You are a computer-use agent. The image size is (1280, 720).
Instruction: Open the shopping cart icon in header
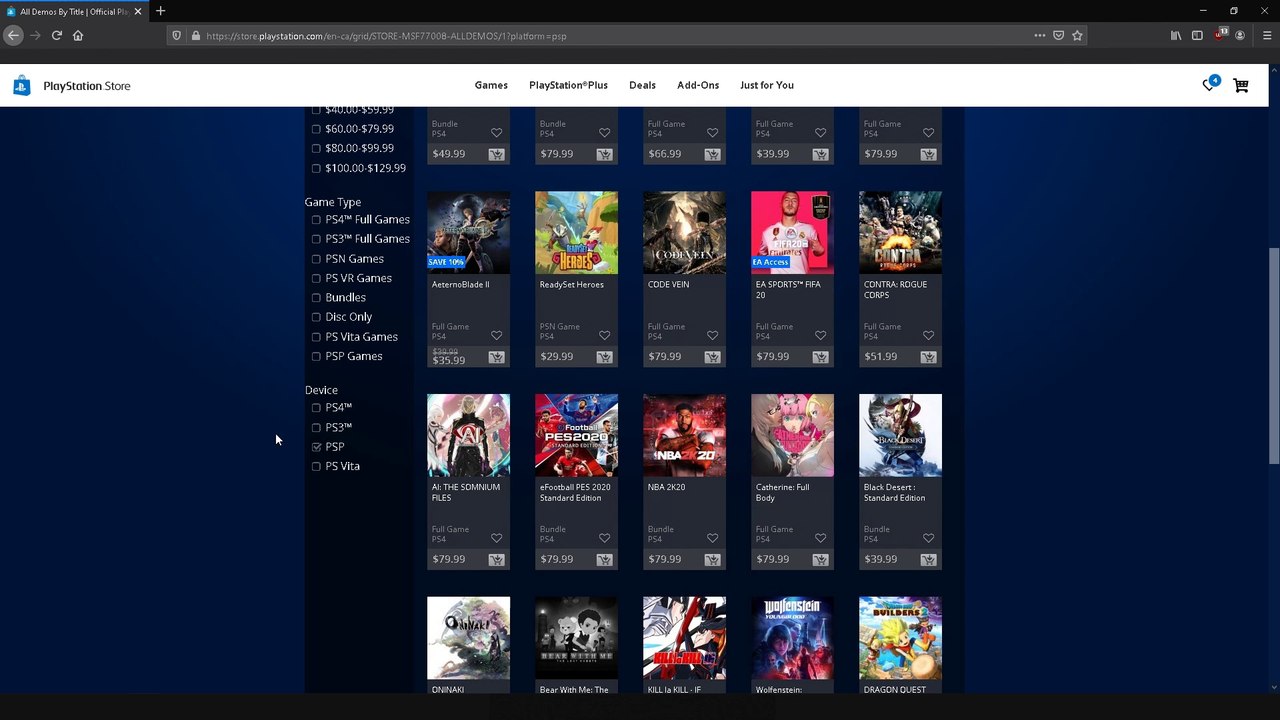pos(1241,86)
